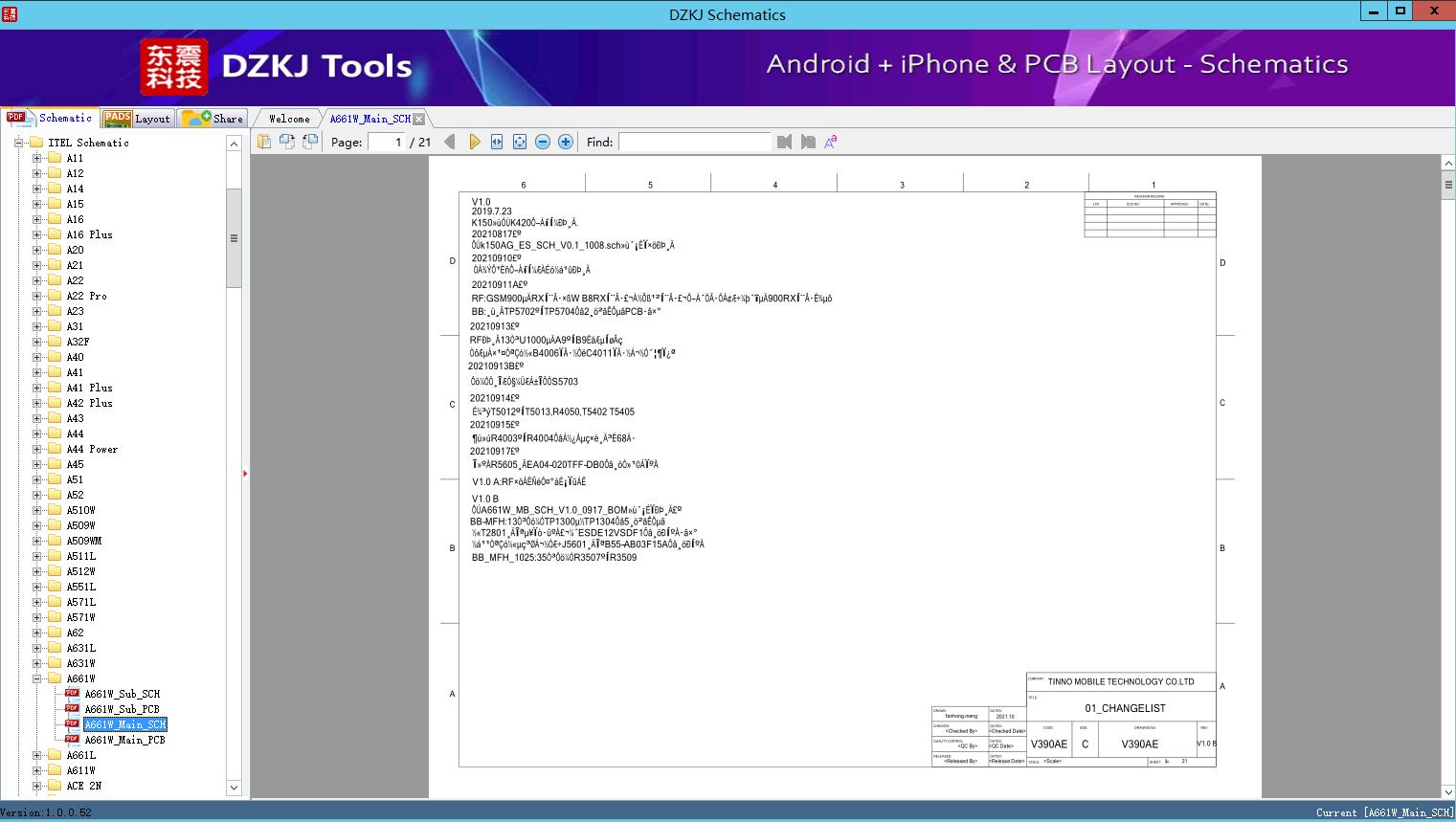
Task: Click the rotate page counterclockwise icon
Action: pos(287,142)
